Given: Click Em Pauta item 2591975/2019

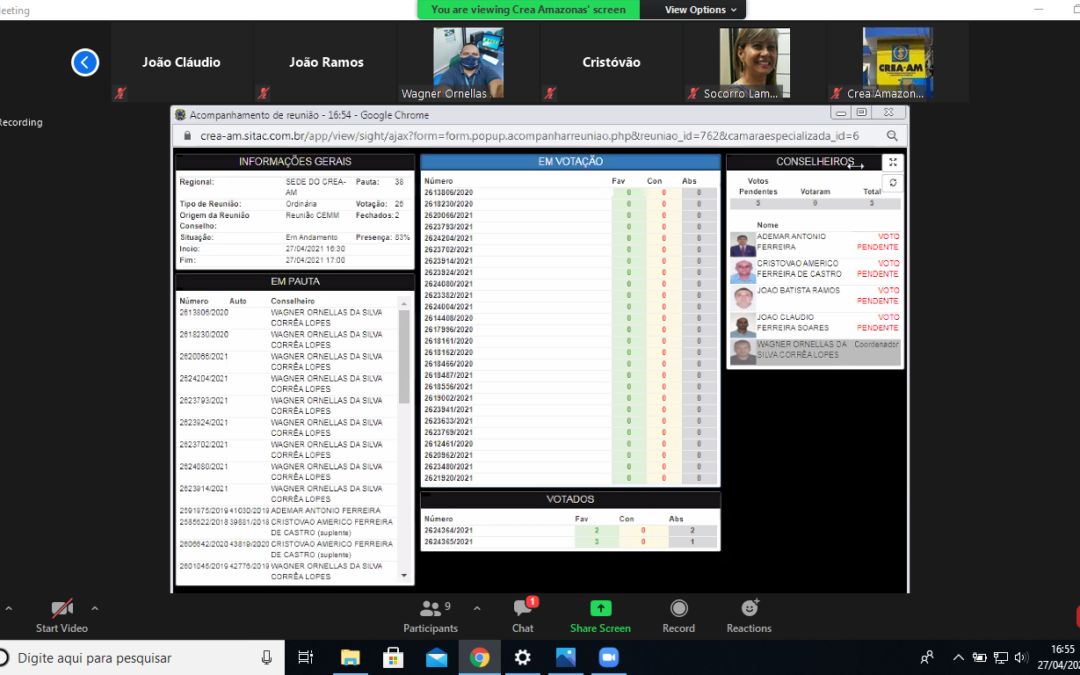Looking at the screenshot, I should click(290, 510).
